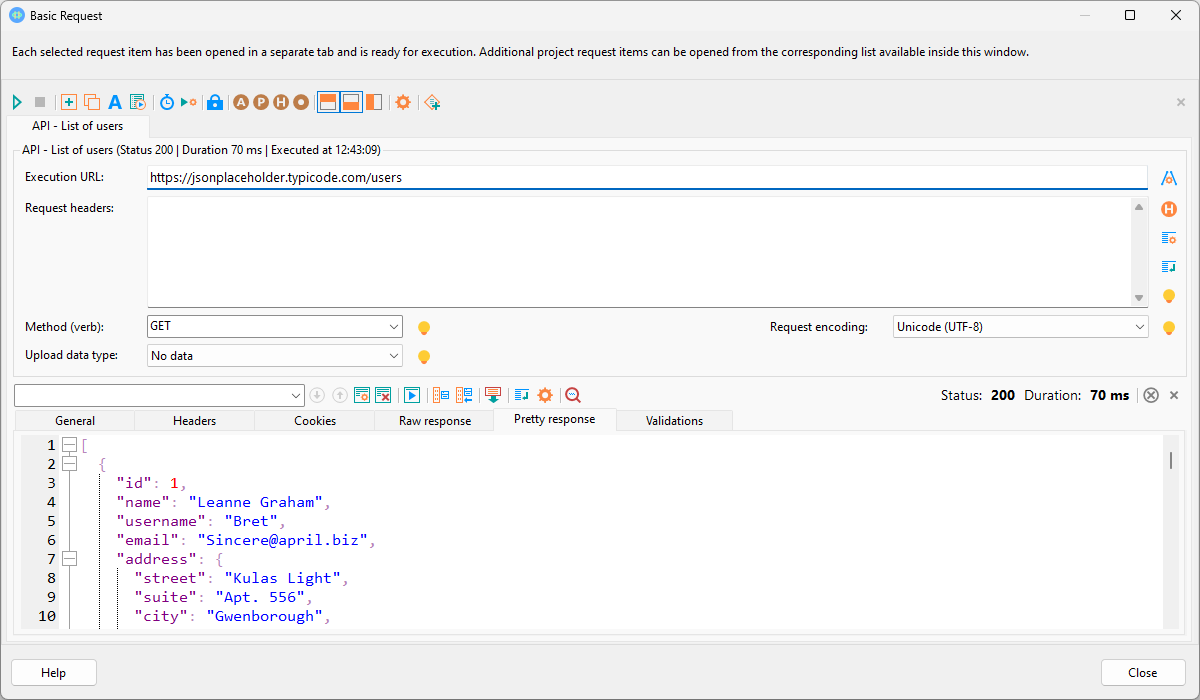Open the Method (verb) GET dropdown

pos(275,326)
